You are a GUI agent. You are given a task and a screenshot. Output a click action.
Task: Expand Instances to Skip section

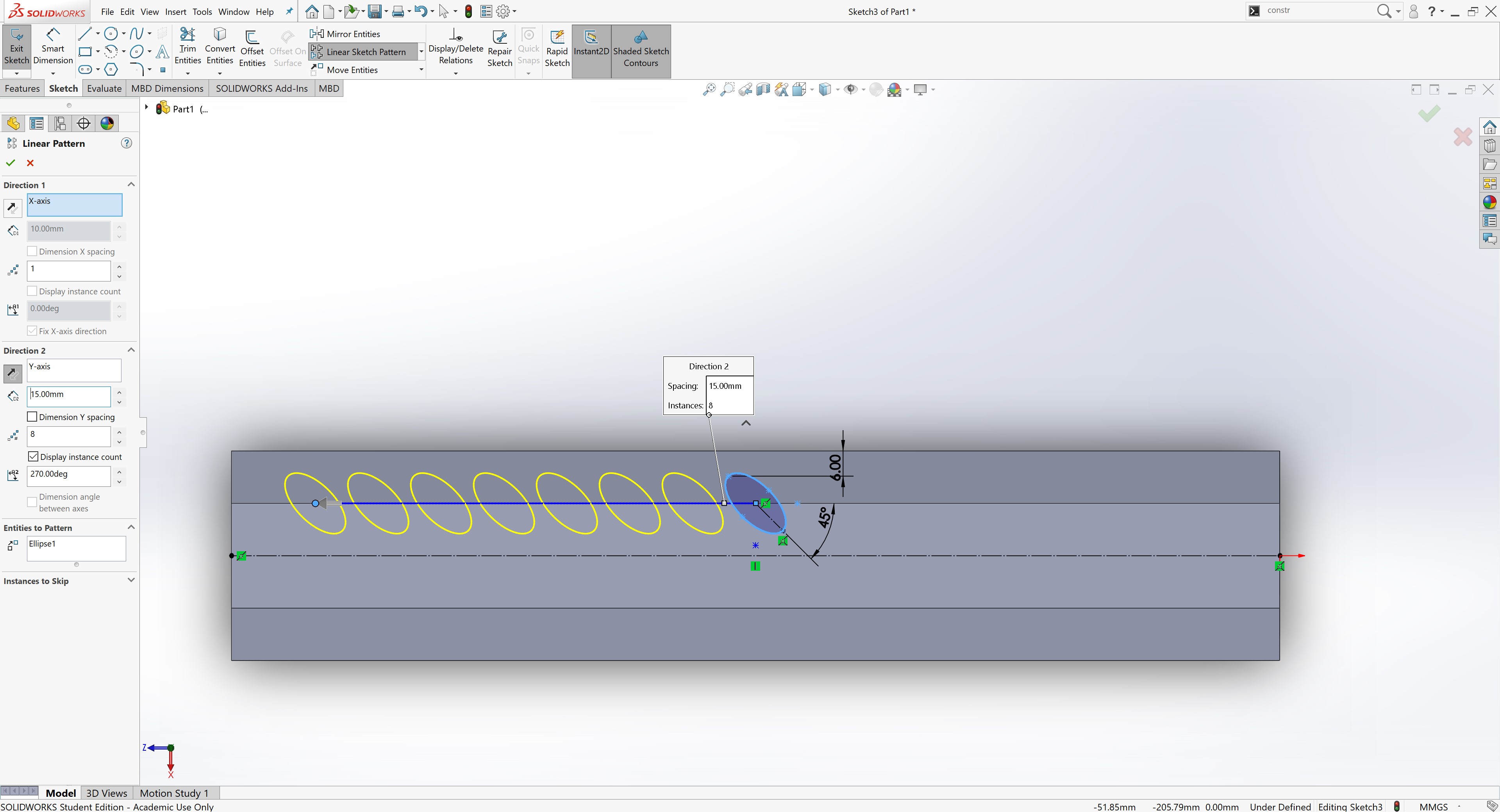click(131, 581)
